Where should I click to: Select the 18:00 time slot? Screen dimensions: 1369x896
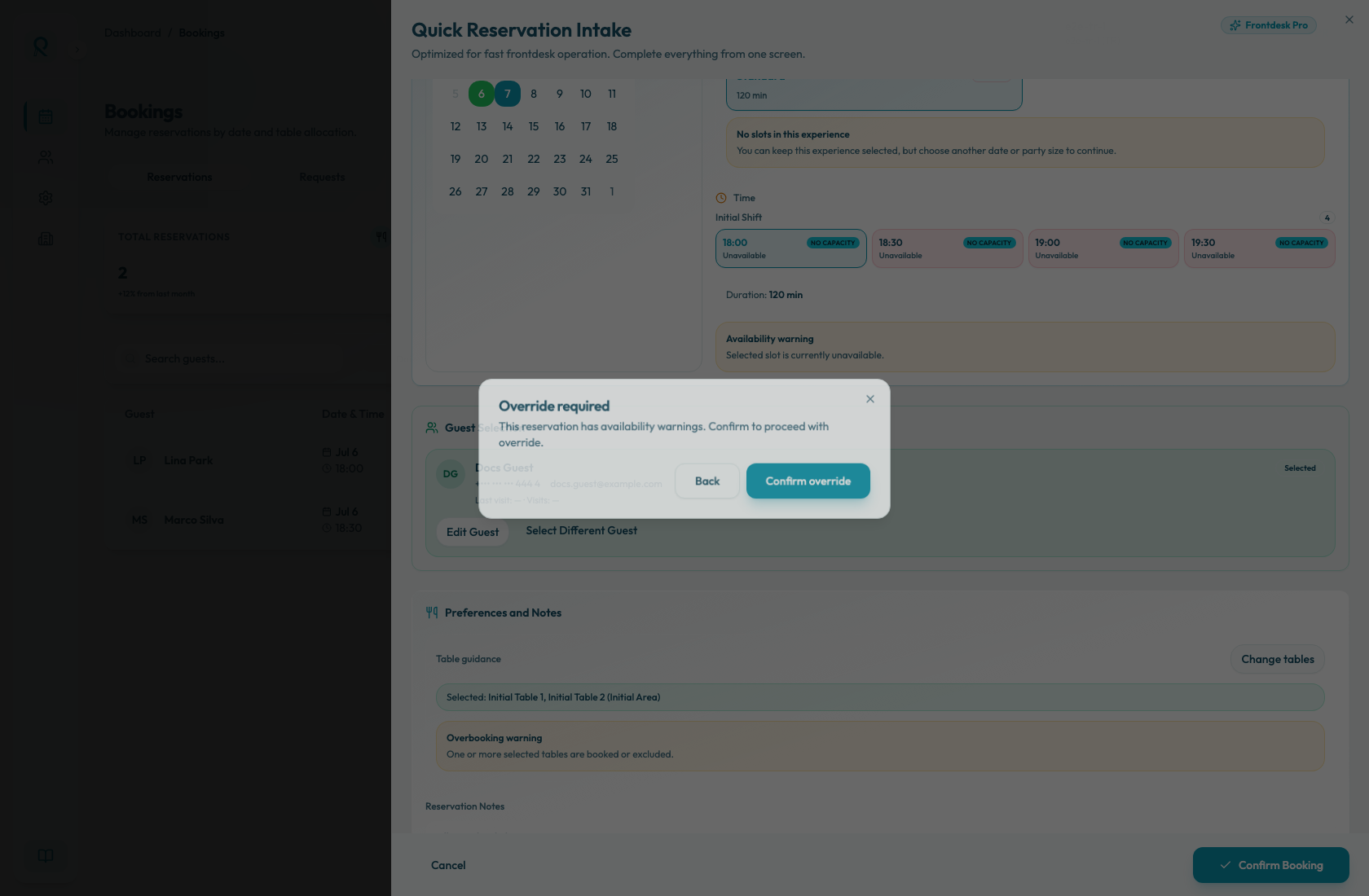click(x=791, y=248)
